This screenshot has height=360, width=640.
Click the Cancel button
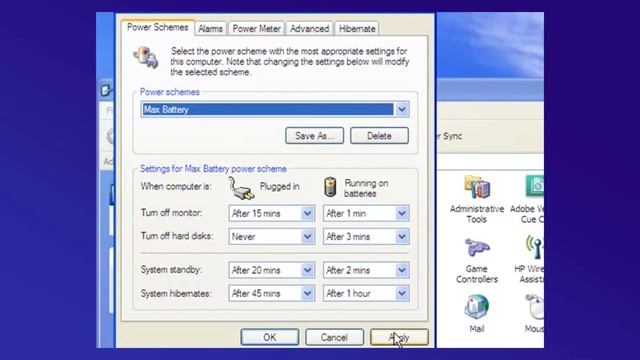[x=334, y=337]
